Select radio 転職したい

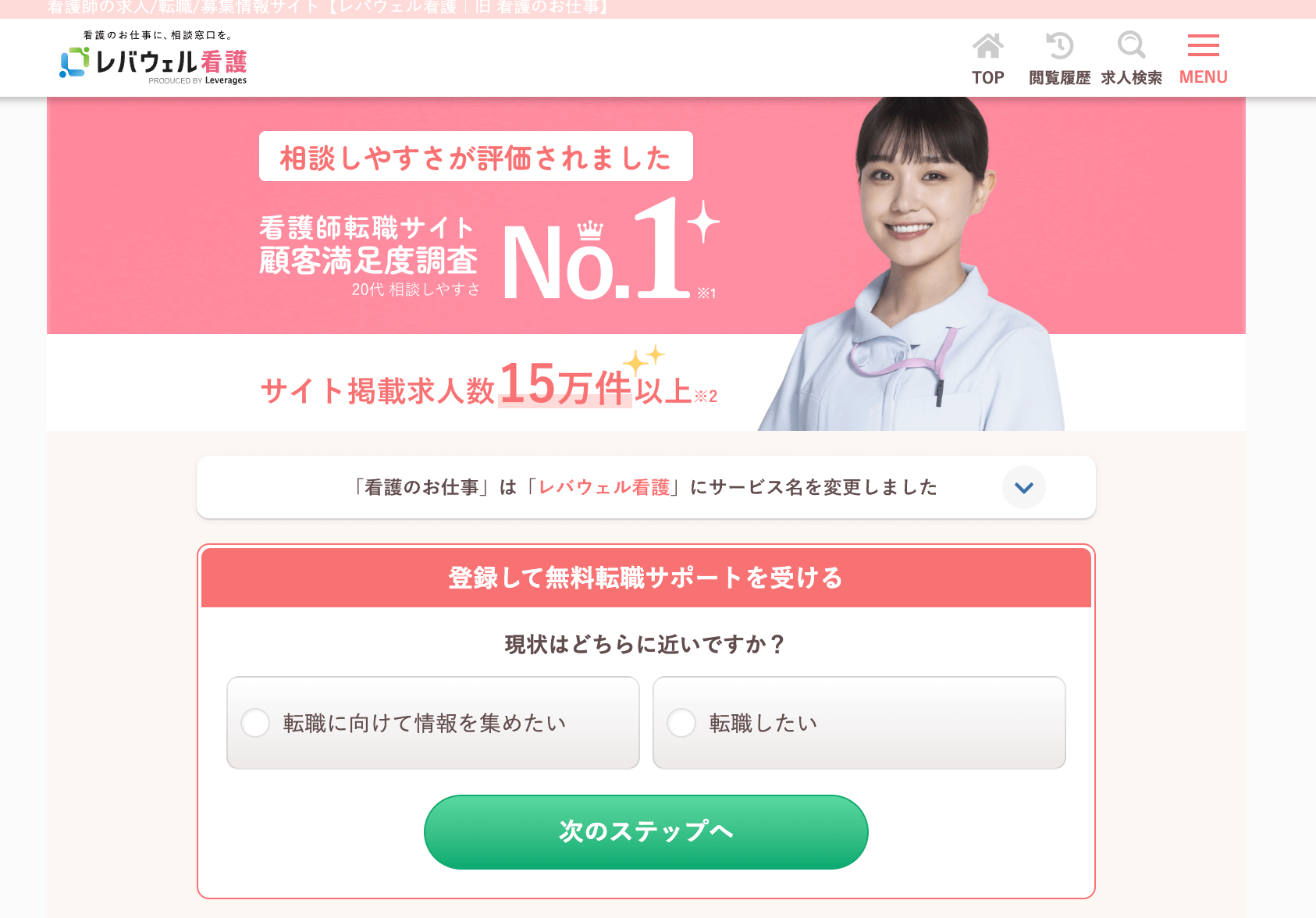681,723
